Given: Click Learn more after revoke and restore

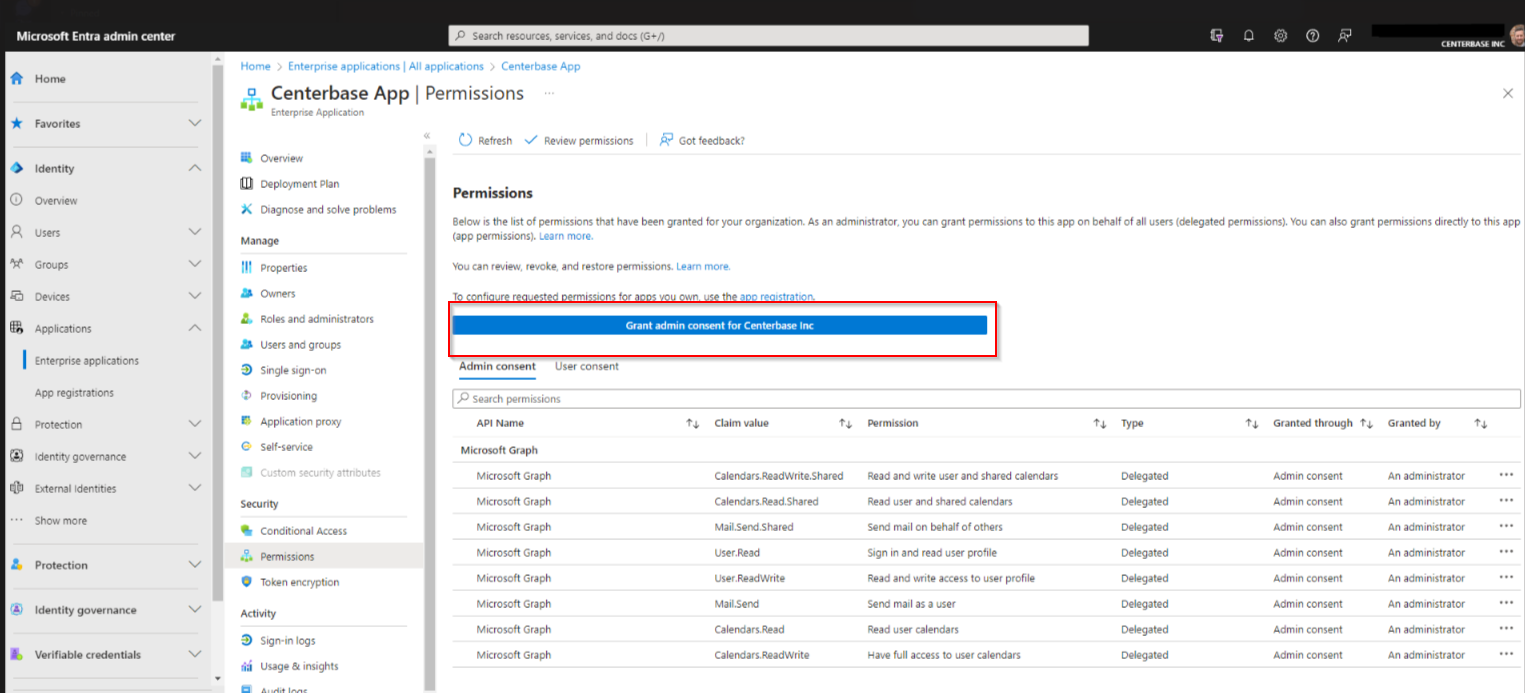Looking at the screenshot, I should tap(703, 267).
